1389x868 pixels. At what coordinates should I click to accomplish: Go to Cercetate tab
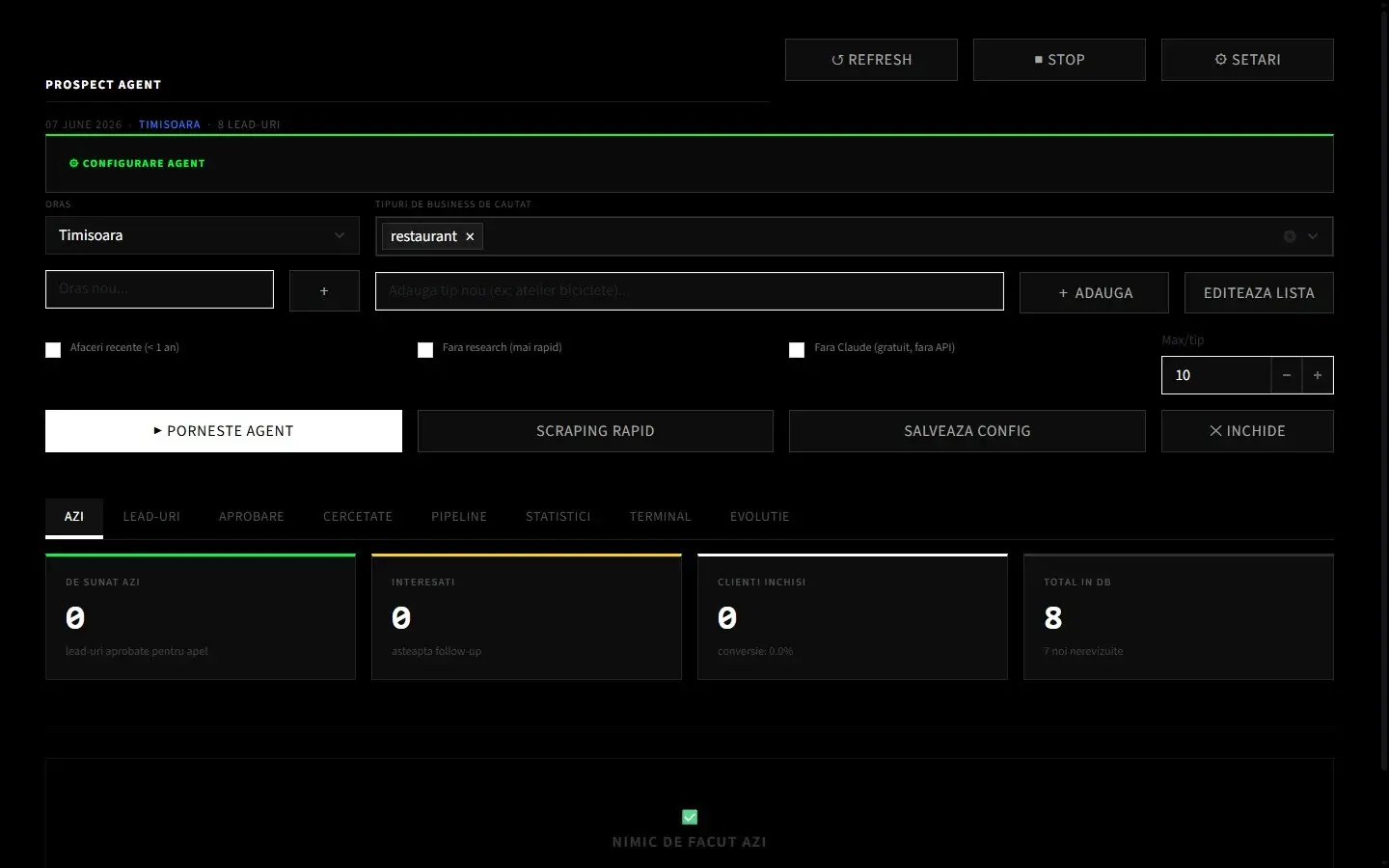point(358,517)
